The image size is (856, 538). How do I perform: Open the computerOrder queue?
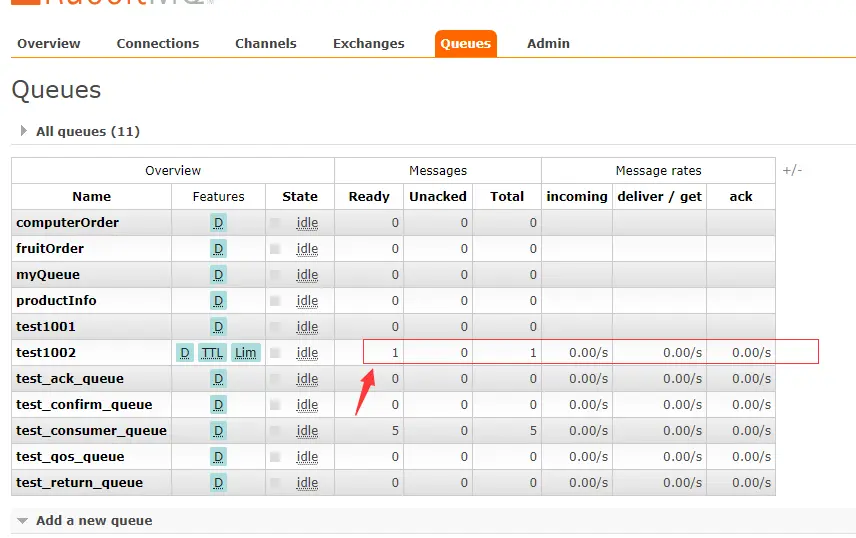point(68,223)
